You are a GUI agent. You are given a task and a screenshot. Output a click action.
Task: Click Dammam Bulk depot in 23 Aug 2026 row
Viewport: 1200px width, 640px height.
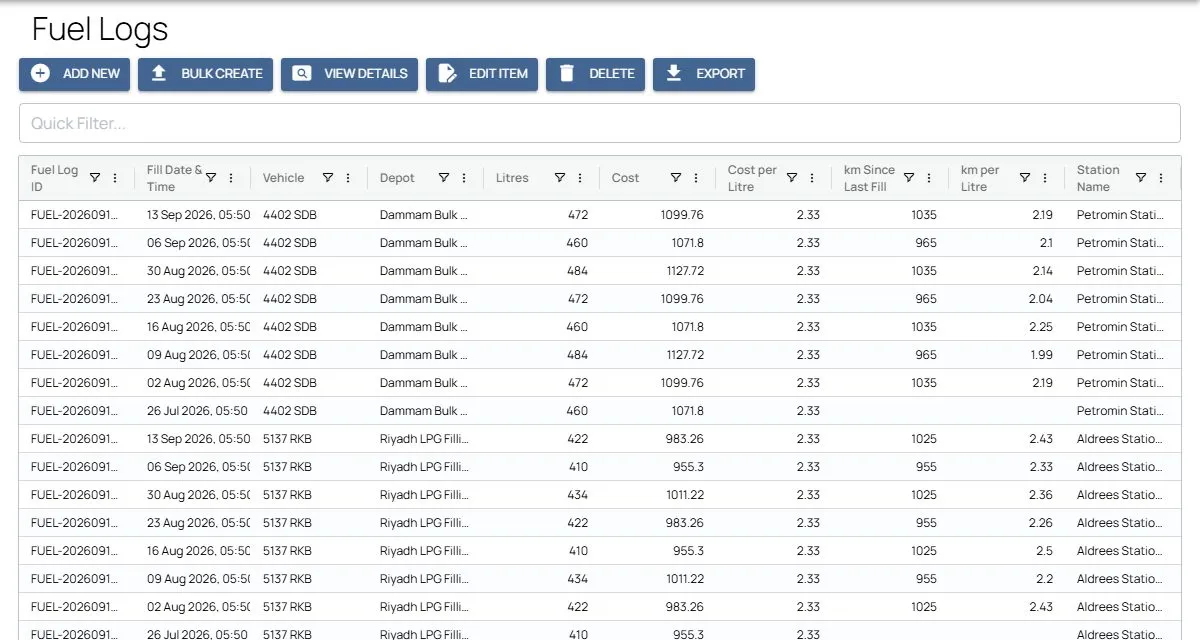424,299
